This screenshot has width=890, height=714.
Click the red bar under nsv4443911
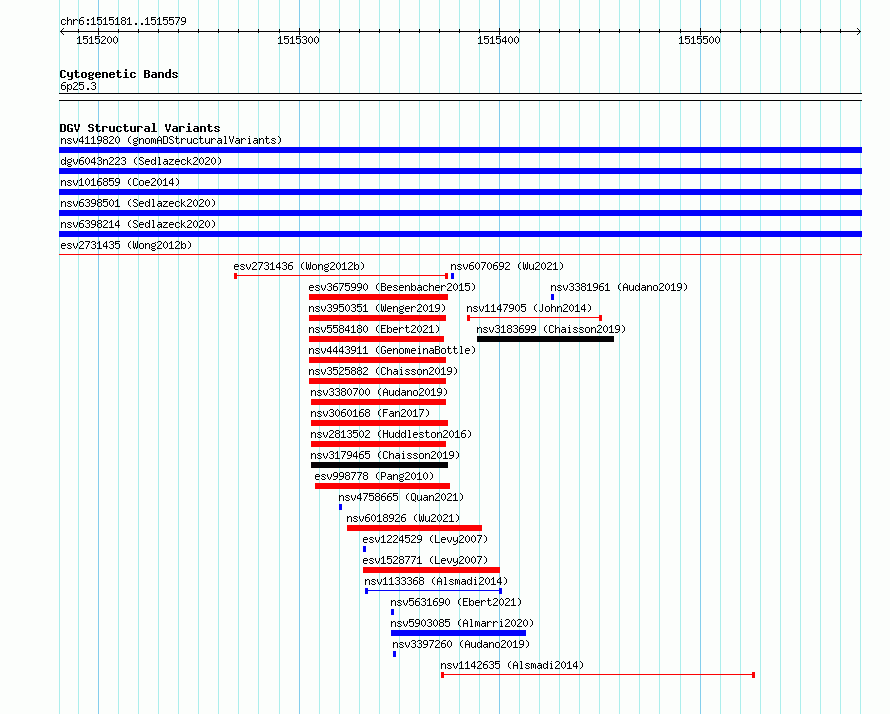pyautogui.click(x=377, y=360)
